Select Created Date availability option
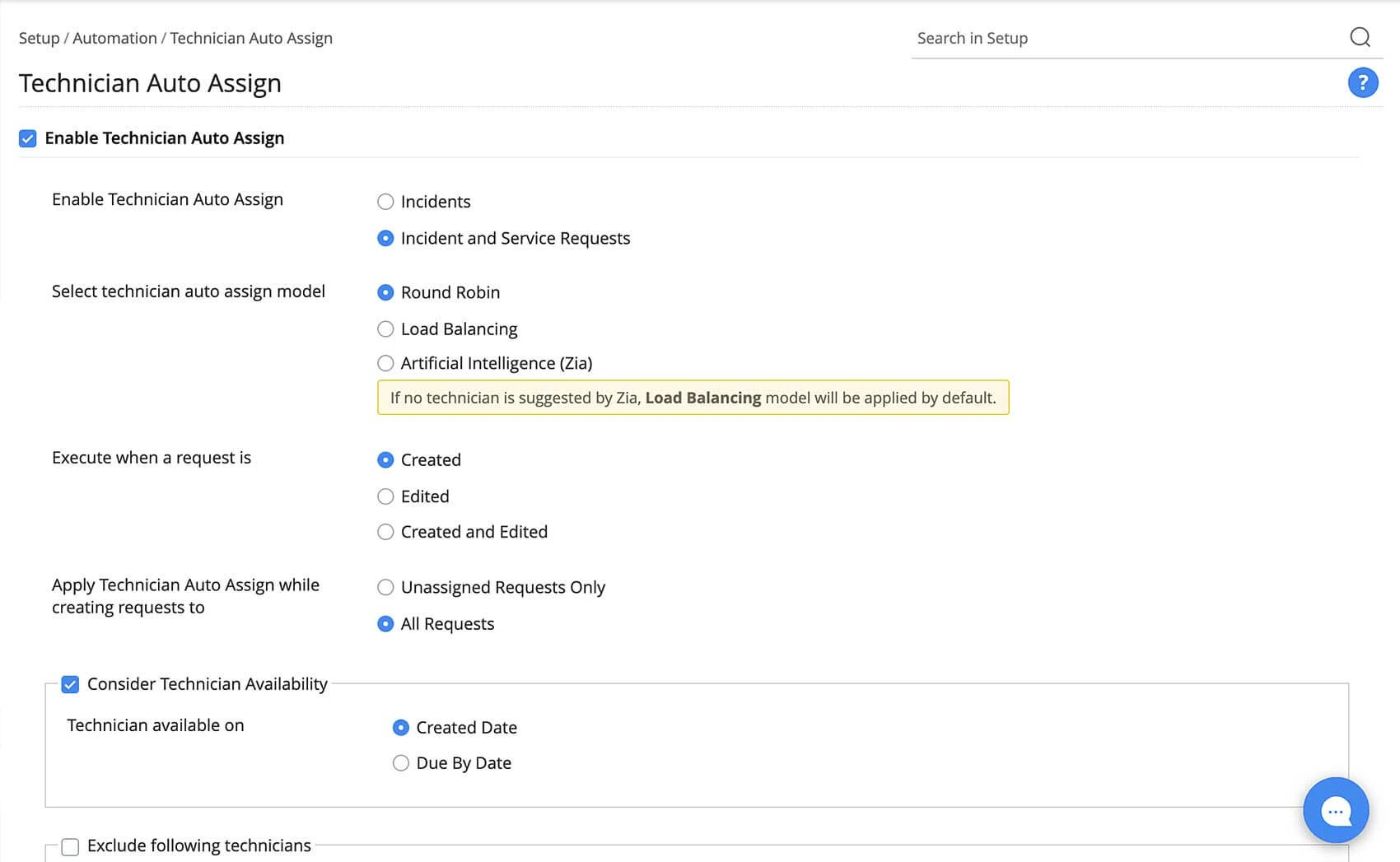 401,728
